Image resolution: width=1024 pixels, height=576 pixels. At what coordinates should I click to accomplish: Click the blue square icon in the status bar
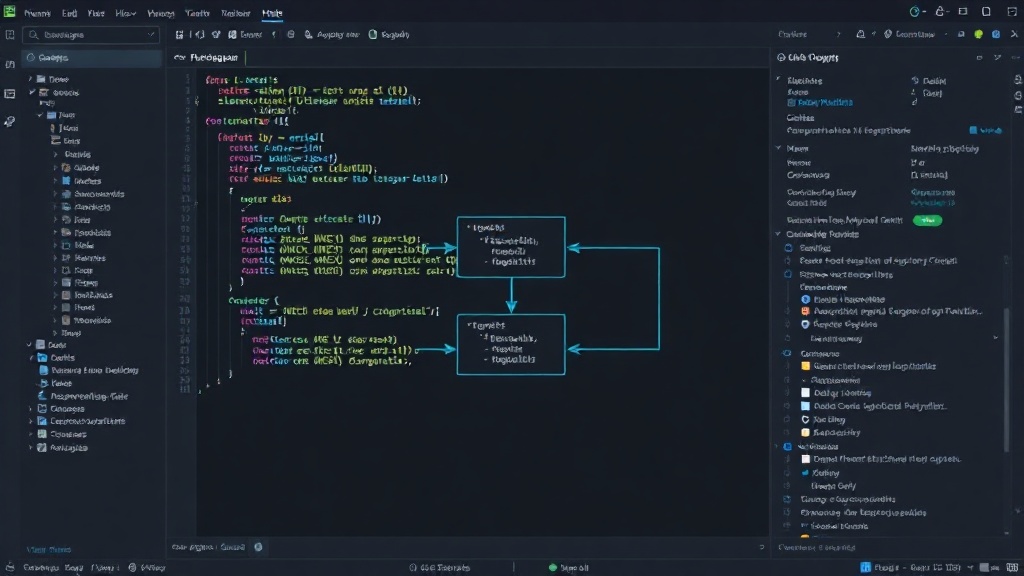(865, 567)
